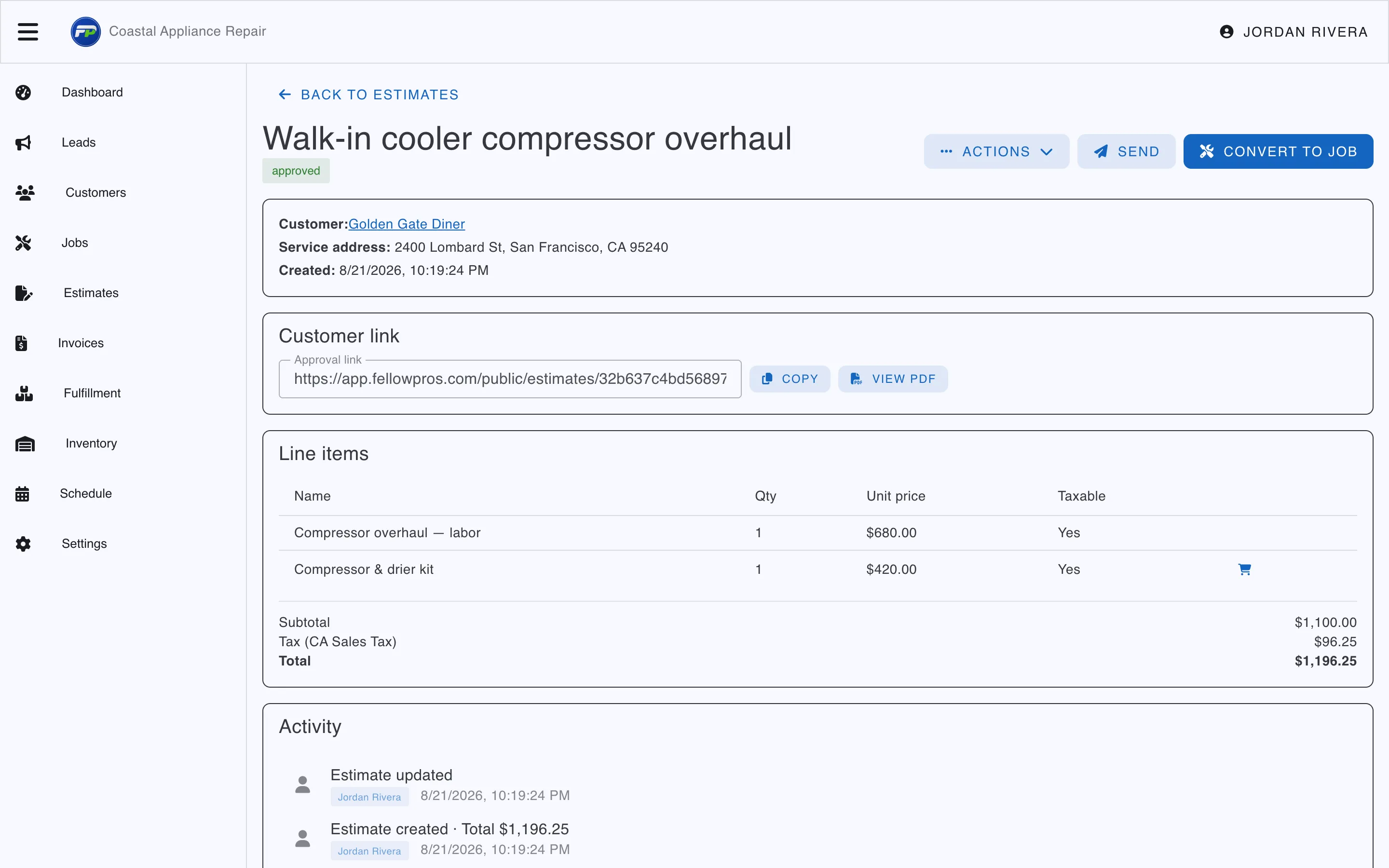The image size is (1389, 868).
Task: Open the Customers section
Action: 123,193
